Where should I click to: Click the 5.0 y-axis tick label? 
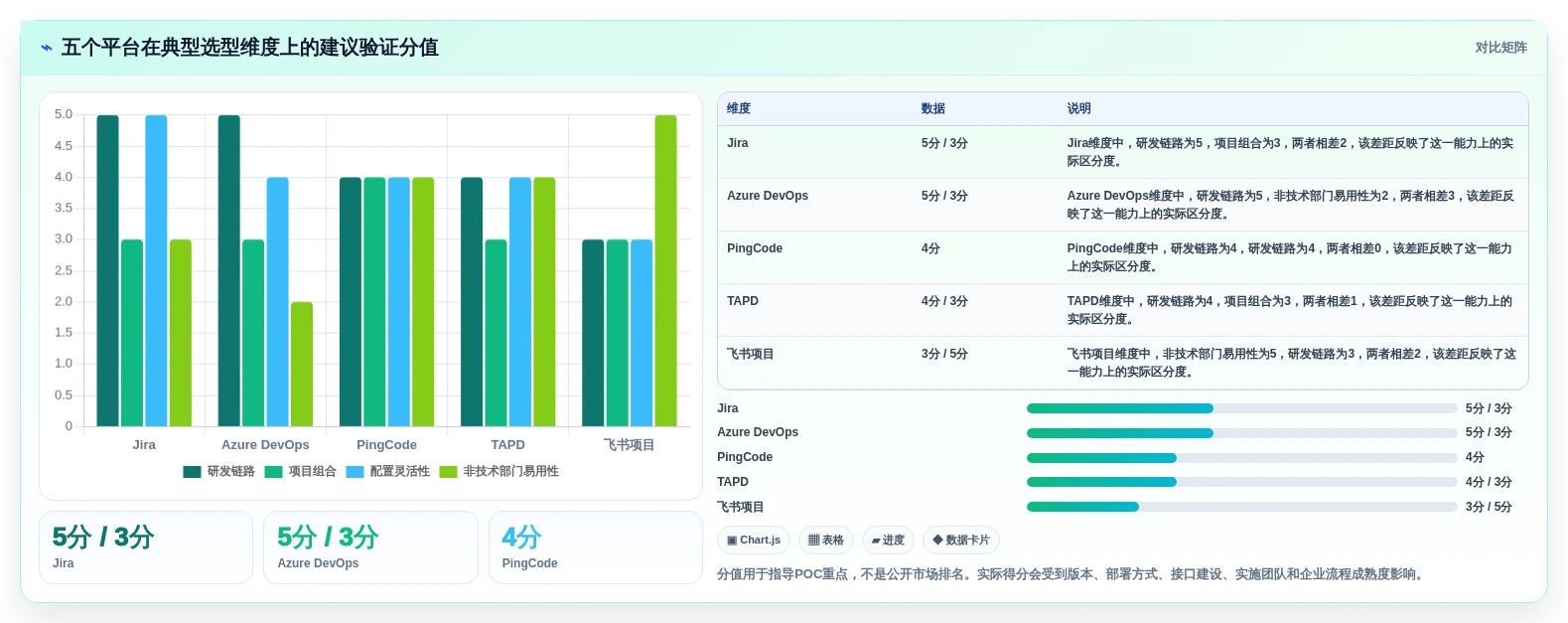click(64, 114)
